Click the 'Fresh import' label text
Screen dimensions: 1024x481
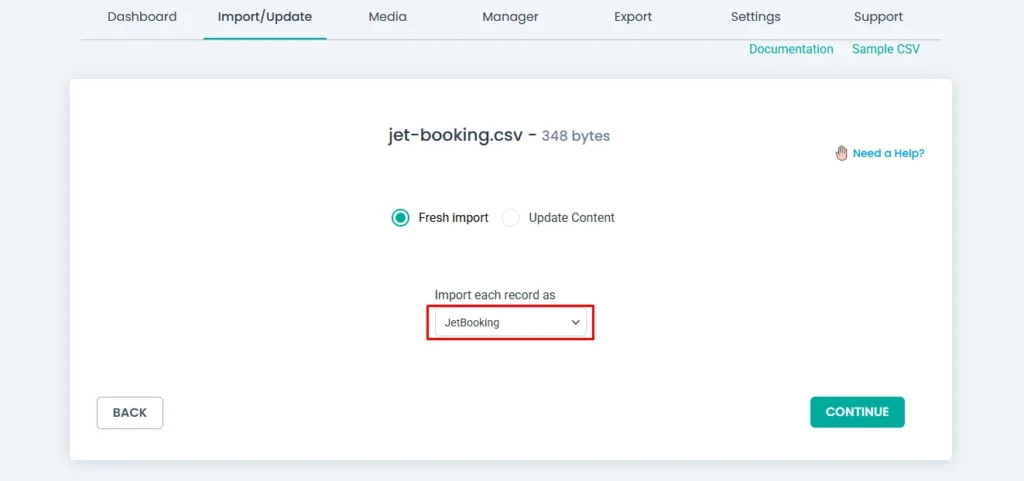[453, 218]
